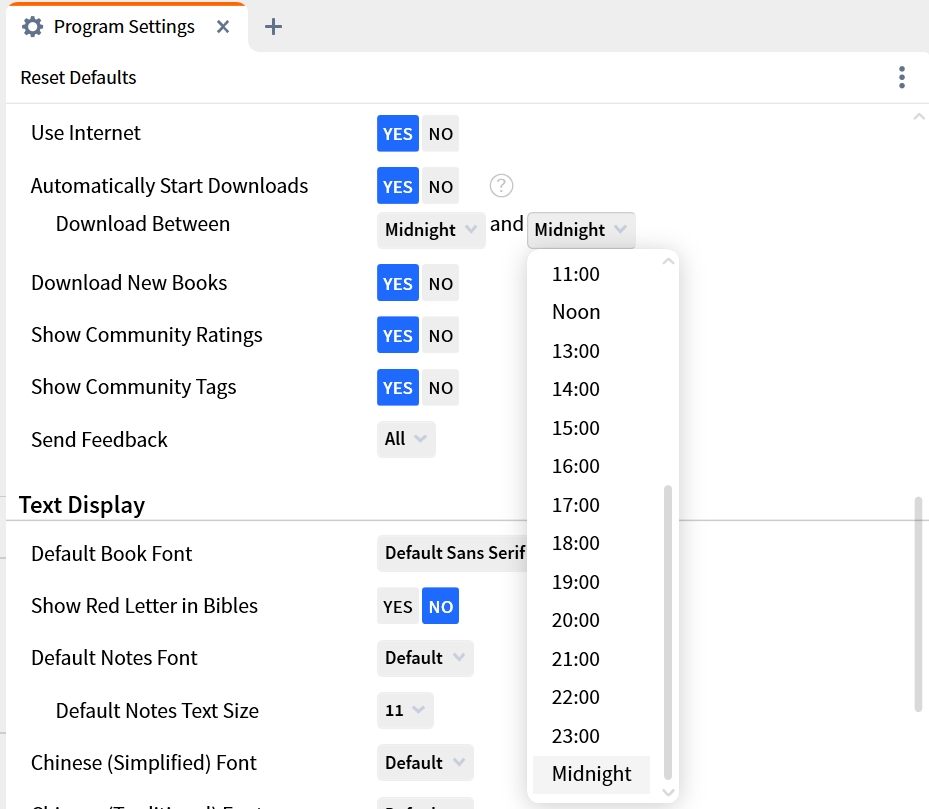Image resolution: width=929 pixels, height=809 pixels.
Task: Open the Default Notes Font dropdown
Action: coord(425,658)
